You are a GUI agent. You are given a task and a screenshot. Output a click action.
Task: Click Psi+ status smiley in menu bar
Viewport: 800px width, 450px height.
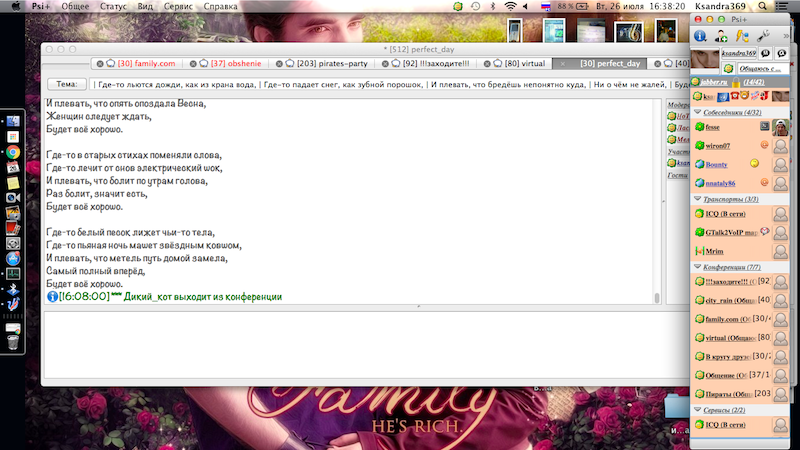pos(458,6)
